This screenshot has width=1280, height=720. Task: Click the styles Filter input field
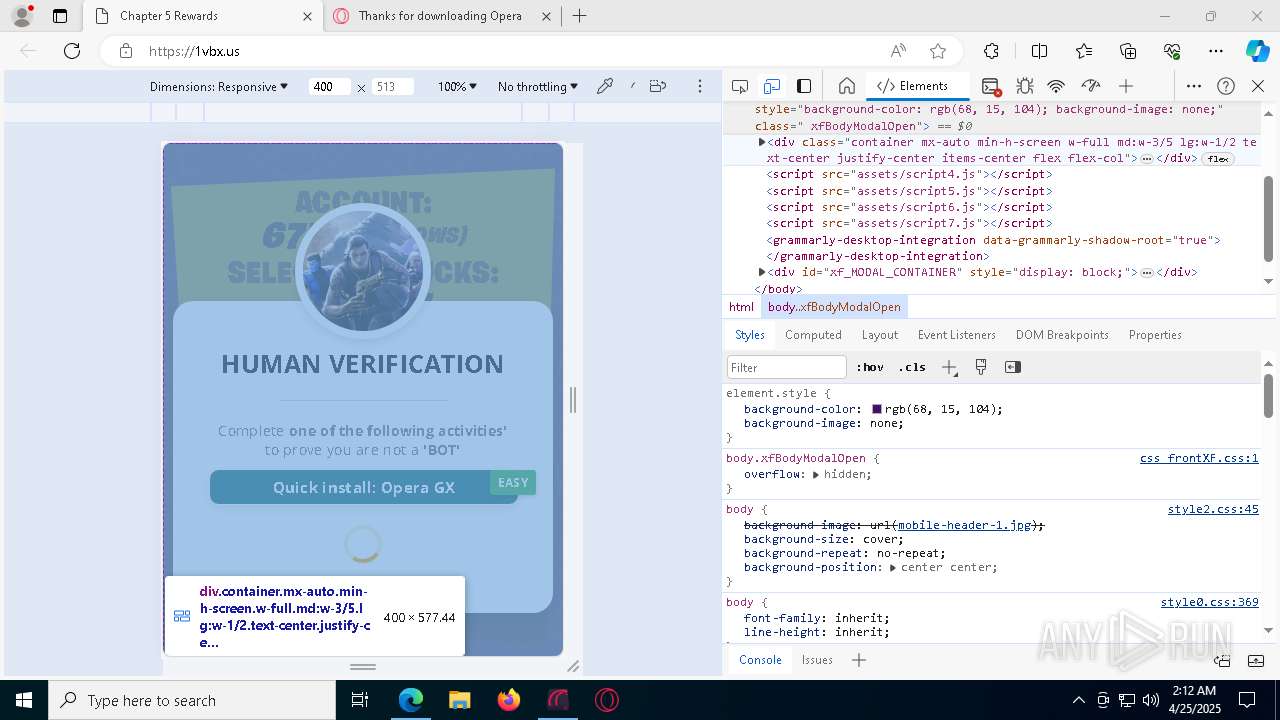coord(787,367)
